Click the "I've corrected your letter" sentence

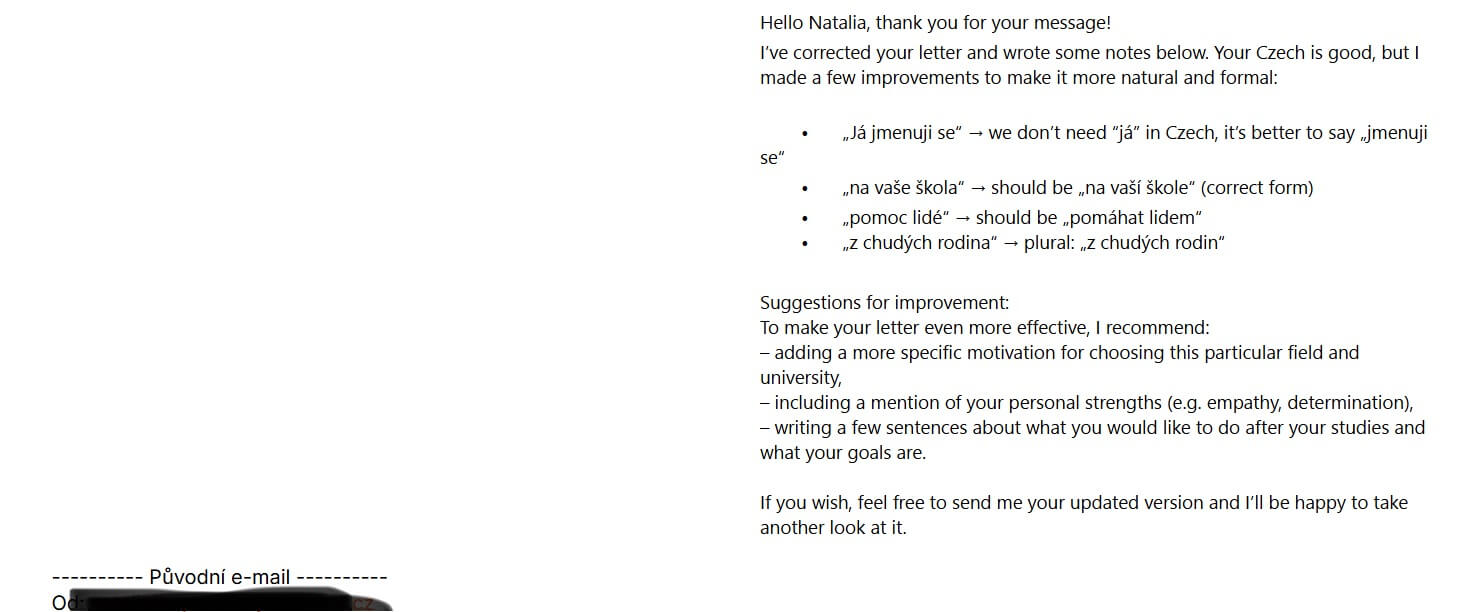(x=1089, y=53)
